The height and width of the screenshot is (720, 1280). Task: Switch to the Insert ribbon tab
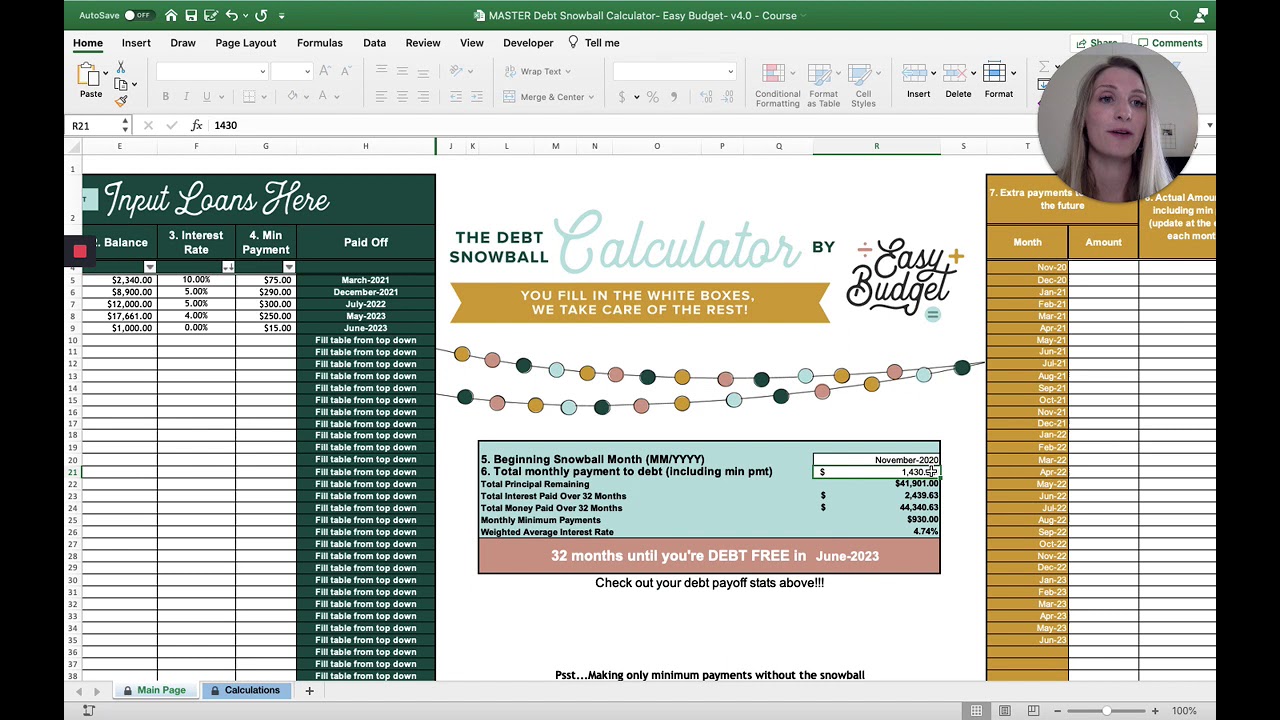(x=136, y=43)
